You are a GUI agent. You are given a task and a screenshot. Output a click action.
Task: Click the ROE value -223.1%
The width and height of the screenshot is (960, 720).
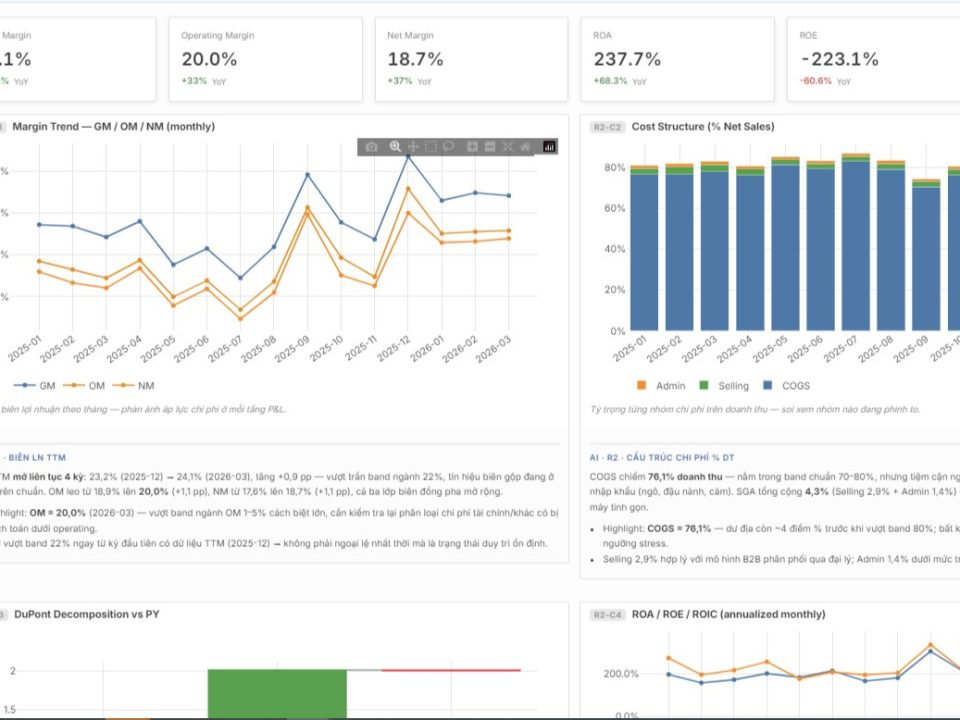click(x=839, y=59)
